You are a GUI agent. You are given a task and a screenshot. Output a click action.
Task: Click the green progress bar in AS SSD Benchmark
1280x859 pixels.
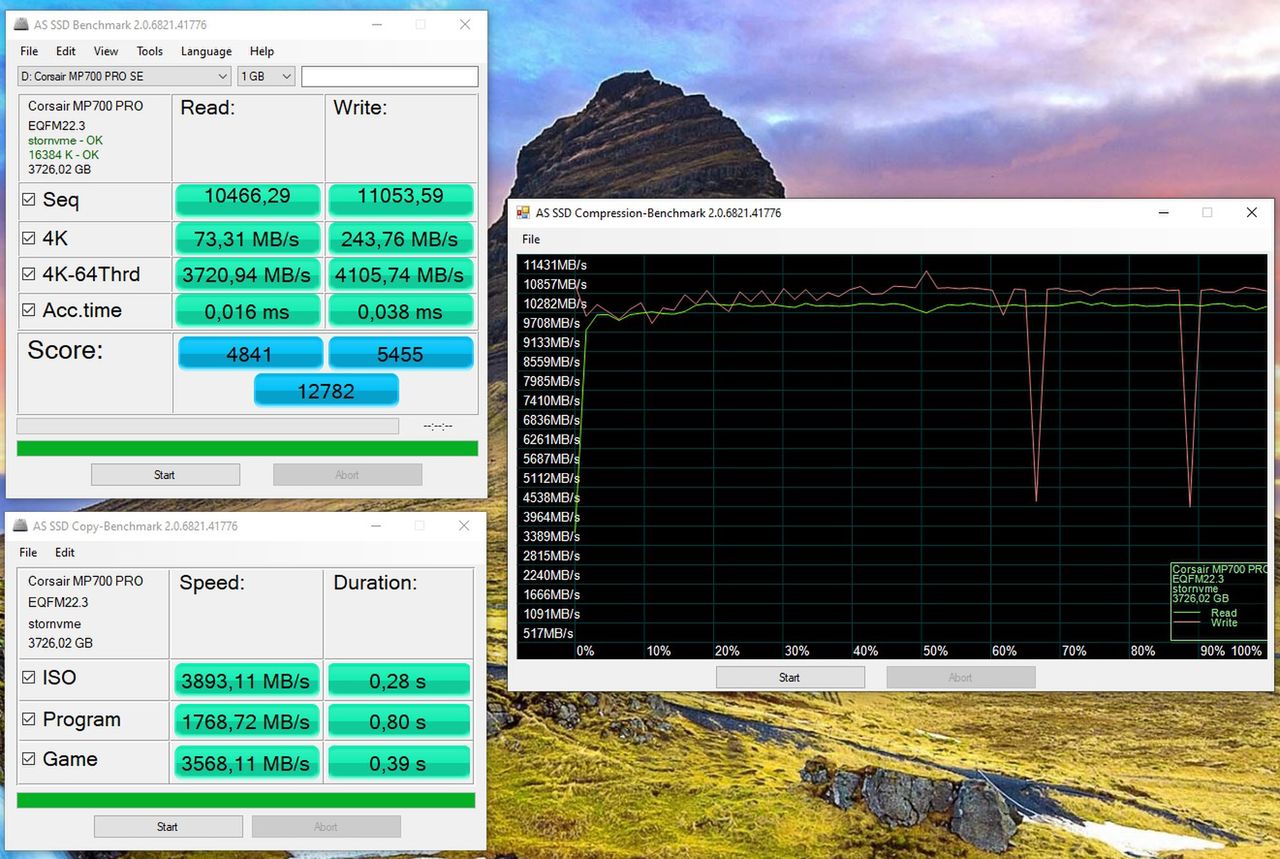click(x=247, y=448)
